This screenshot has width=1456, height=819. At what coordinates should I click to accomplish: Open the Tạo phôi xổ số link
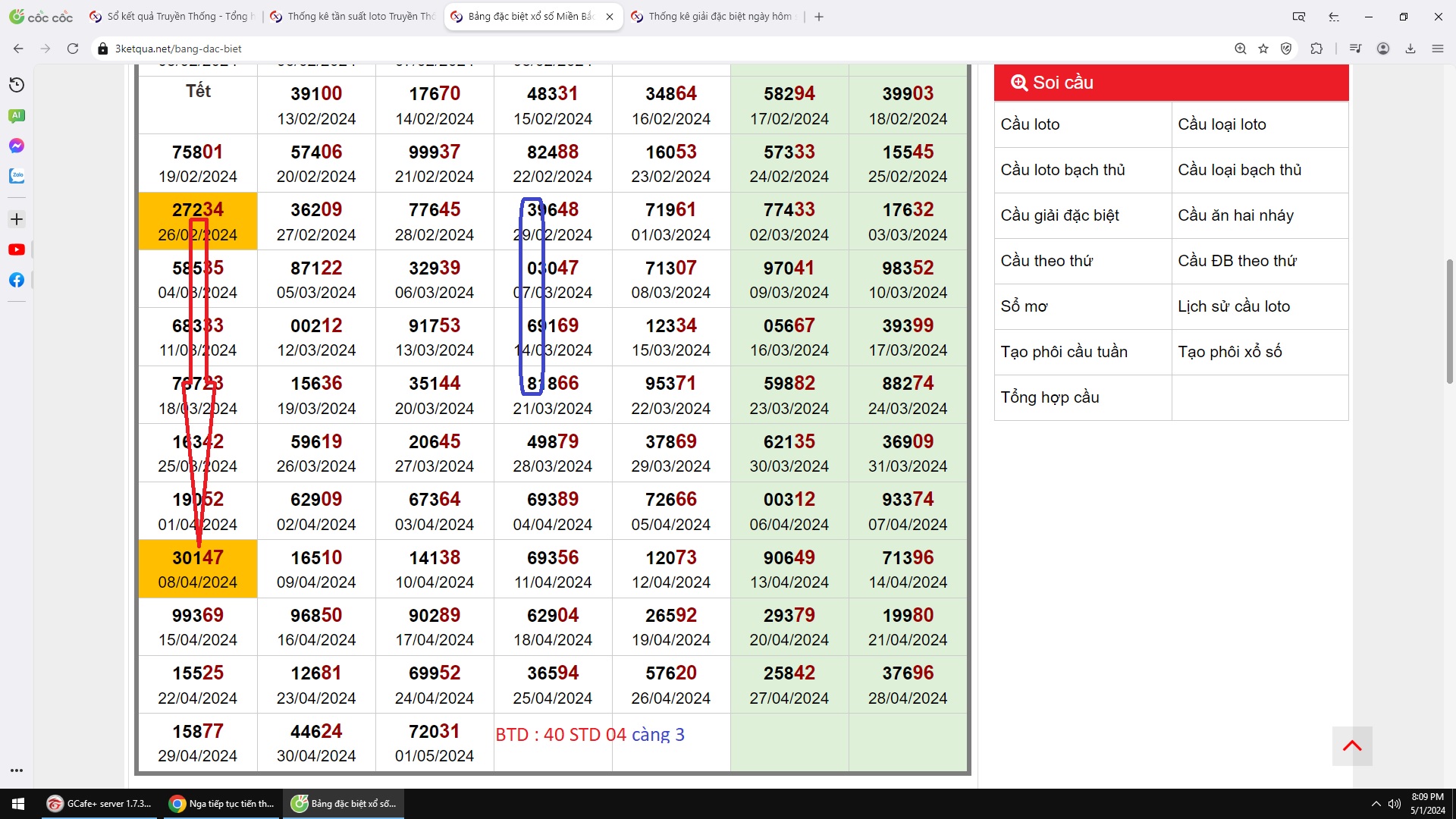(x=1229, y=352)
